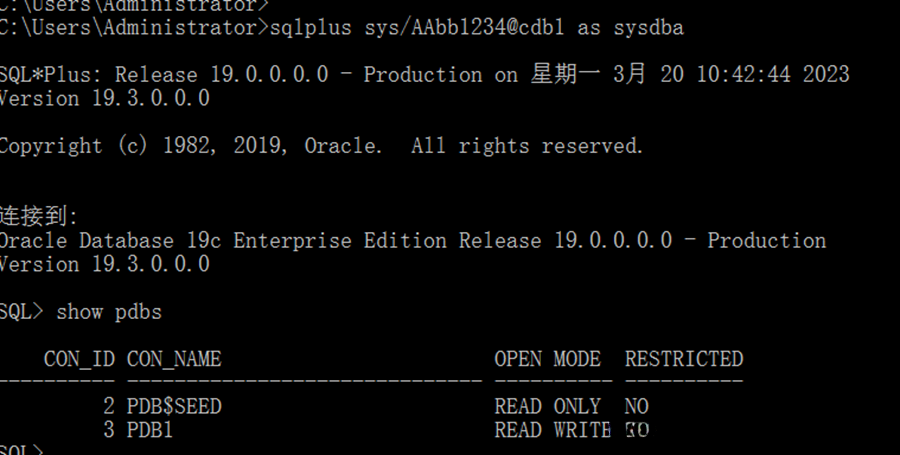Click the 'show pdbs' command
This screenshot has height=455, width=900.
[x=109, y=312]
